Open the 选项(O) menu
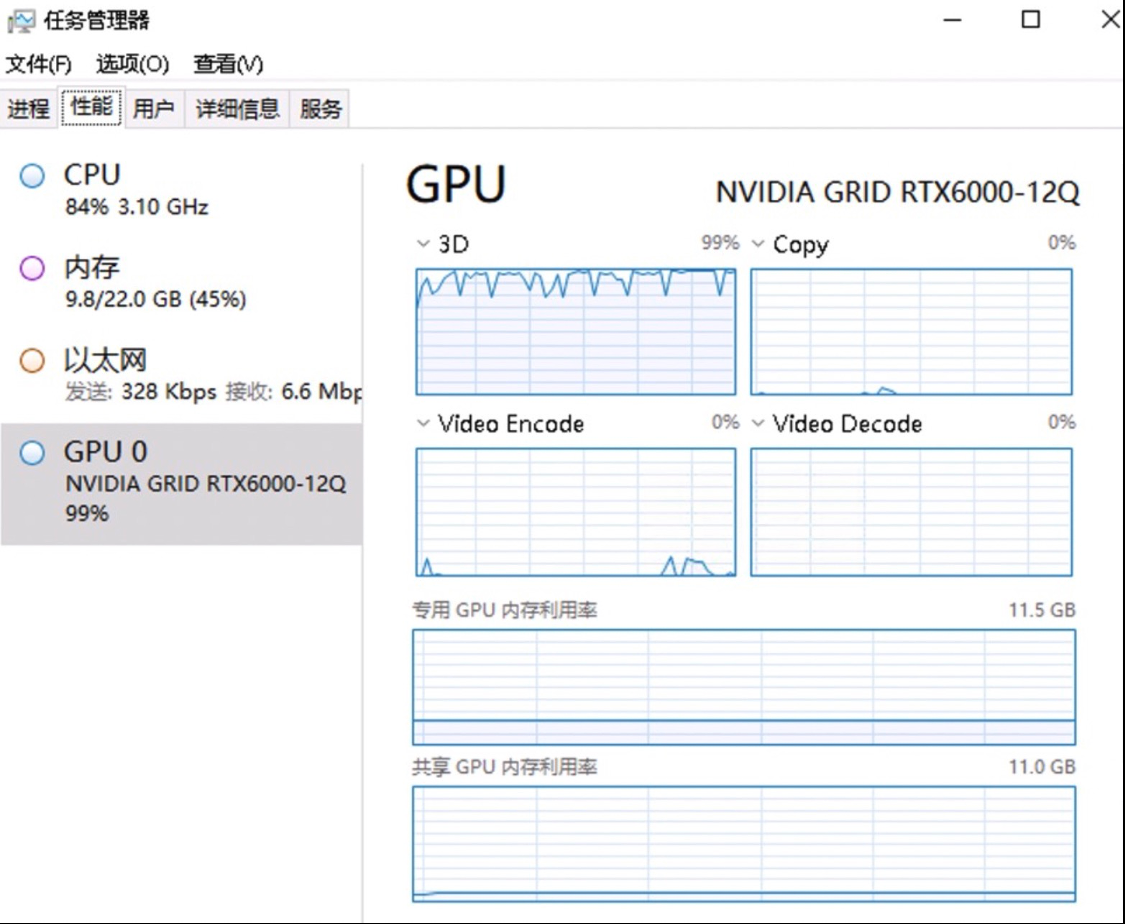 (132, 65)
